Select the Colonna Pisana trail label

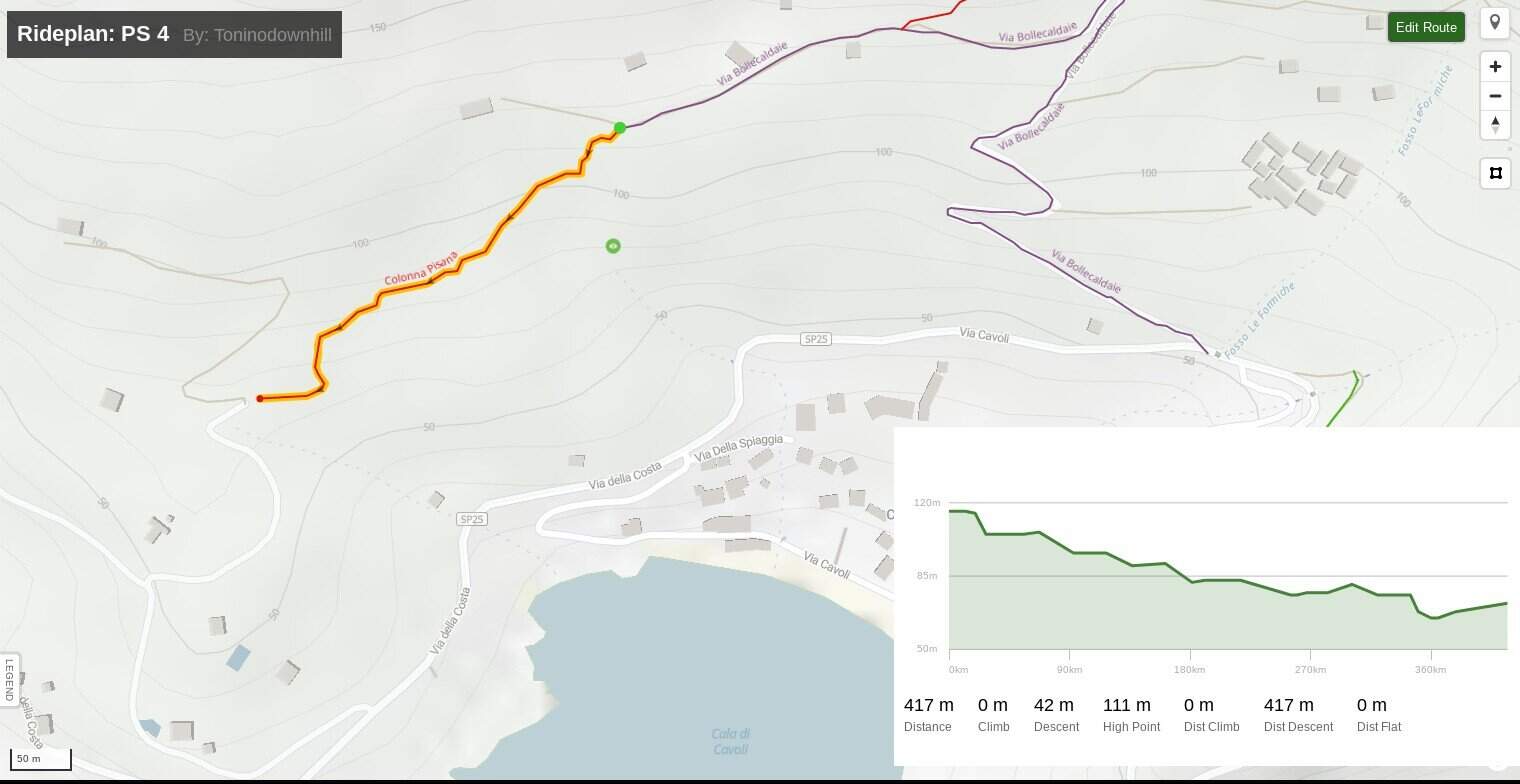pos(420,269)
